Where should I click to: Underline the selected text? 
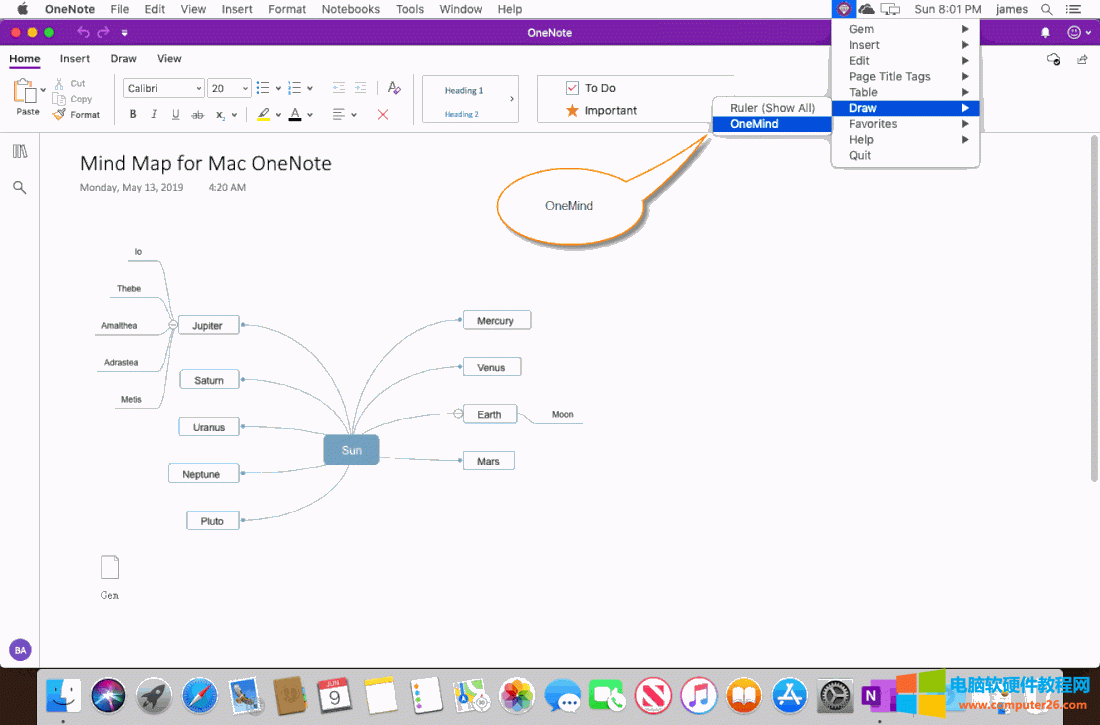pos(176,115)
